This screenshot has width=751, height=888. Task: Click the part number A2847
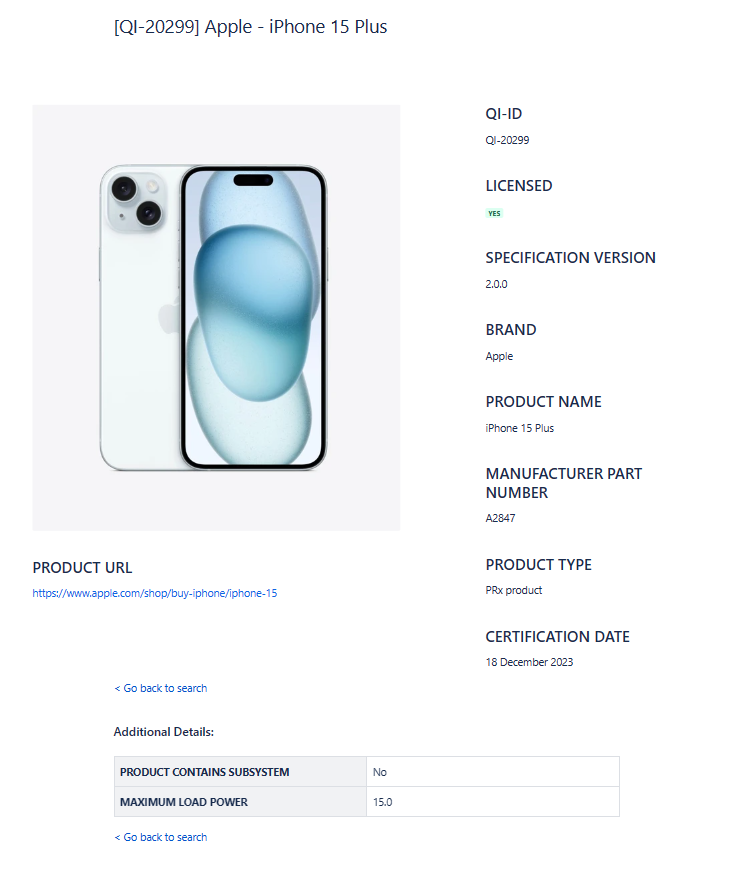pyautogui.click(x=500, y=518)
